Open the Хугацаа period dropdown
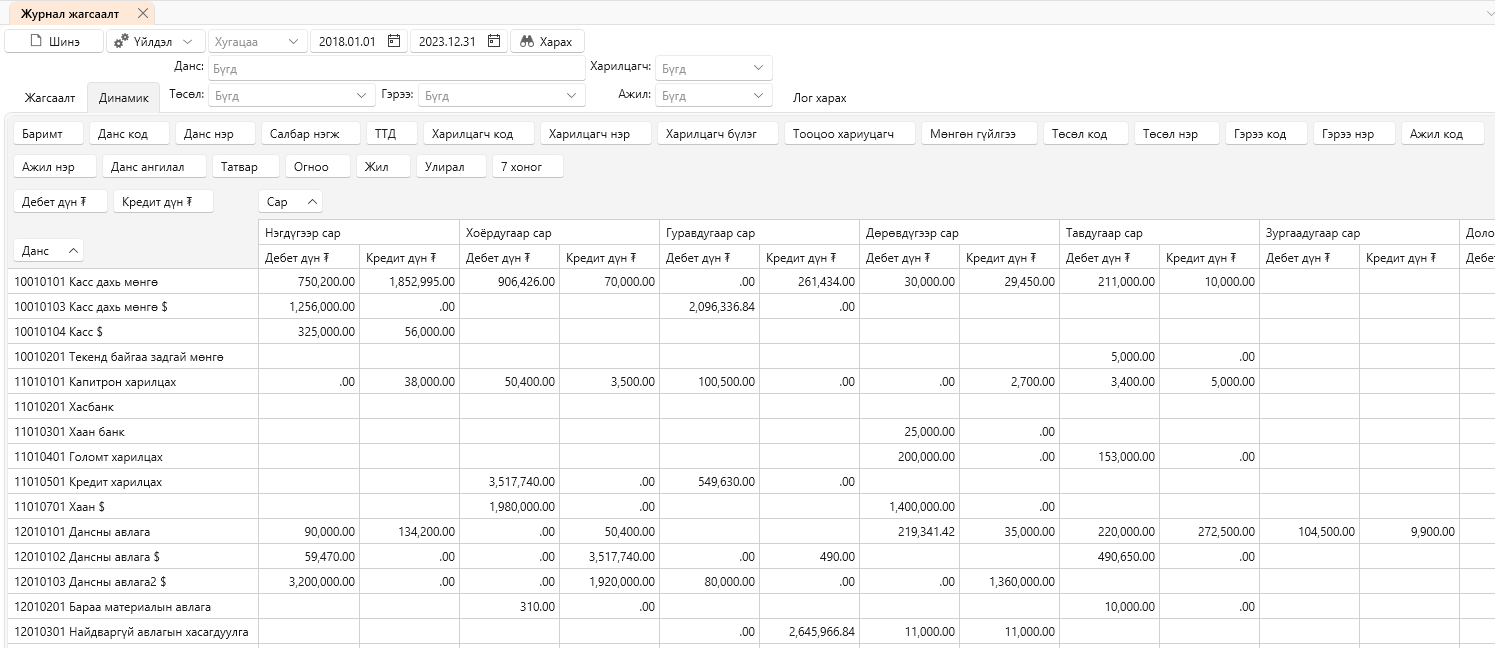The height and width of the screenshot is (648, 1495). click(257, 41)
